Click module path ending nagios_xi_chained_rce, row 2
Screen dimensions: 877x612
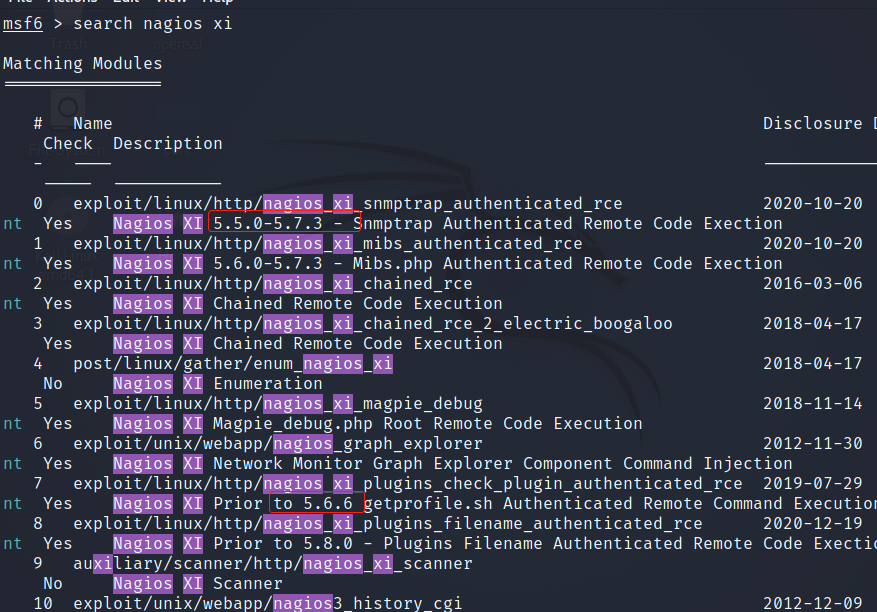[x=273, y=284]
